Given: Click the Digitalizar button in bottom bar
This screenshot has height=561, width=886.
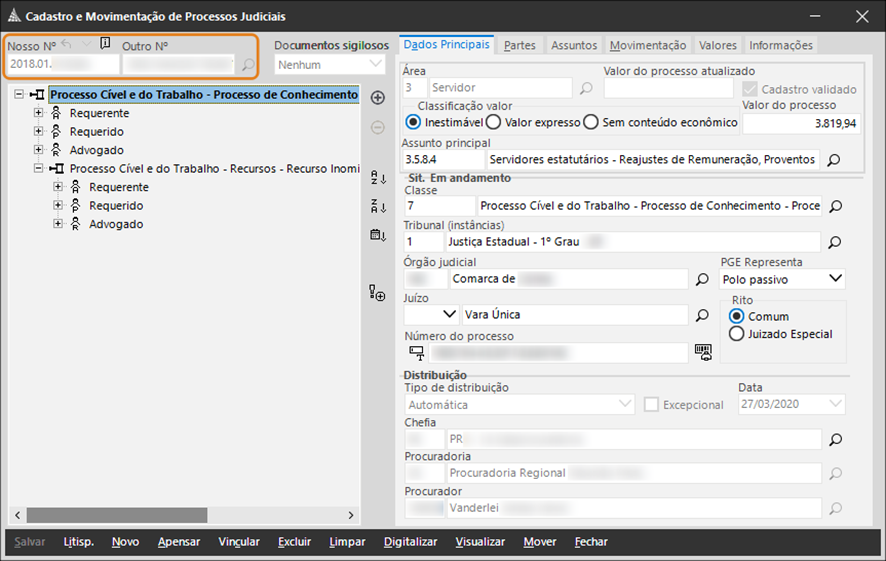Looking at the screenshot, I should click(x=410, y=542).
